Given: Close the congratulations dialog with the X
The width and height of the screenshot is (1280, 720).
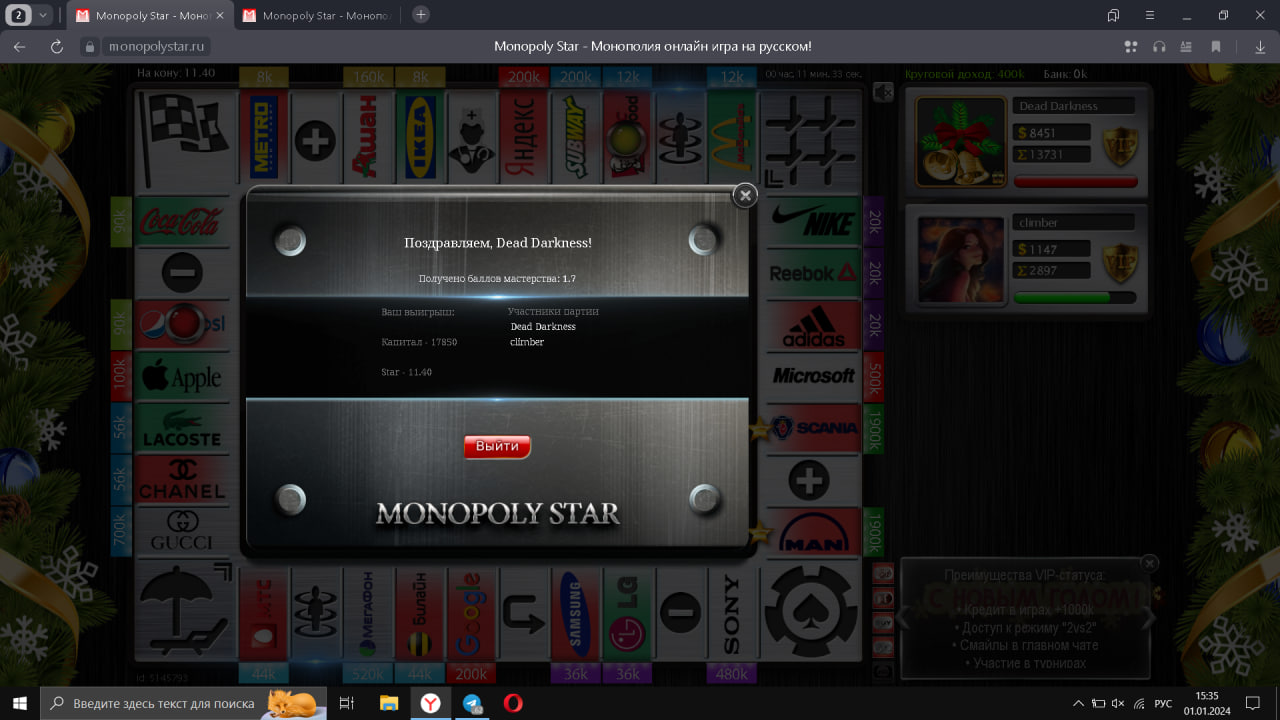Looking at the screenshot, I should coord(745,196).
